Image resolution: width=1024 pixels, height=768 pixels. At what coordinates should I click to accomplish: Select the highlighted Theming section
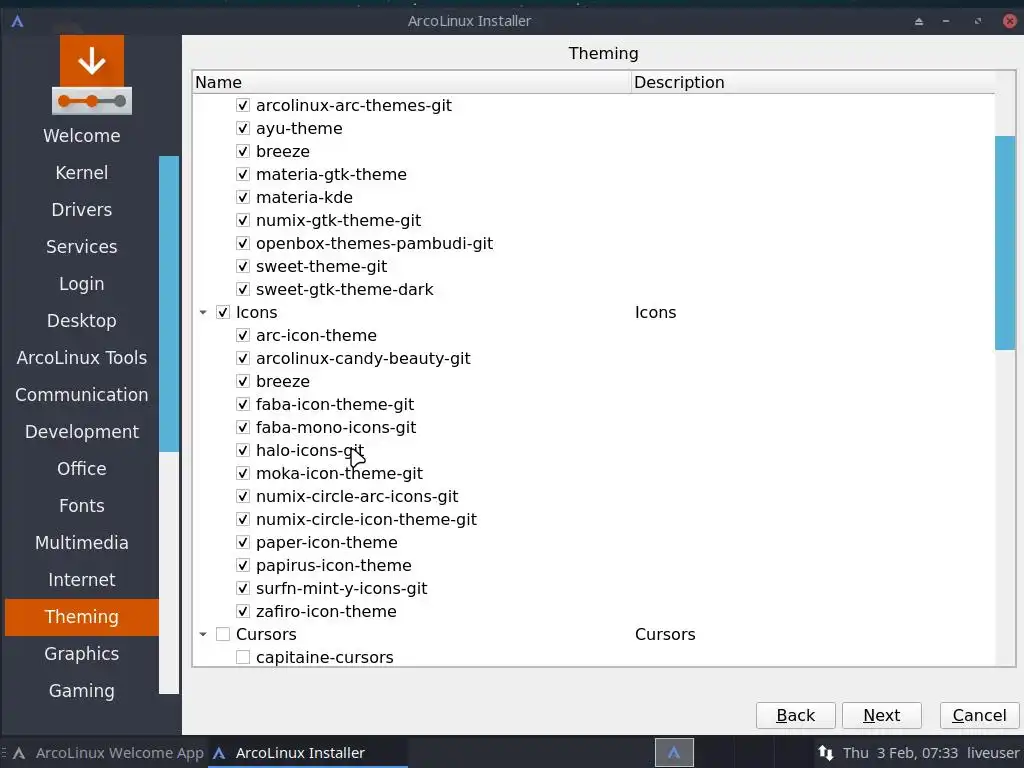[82, 616]
